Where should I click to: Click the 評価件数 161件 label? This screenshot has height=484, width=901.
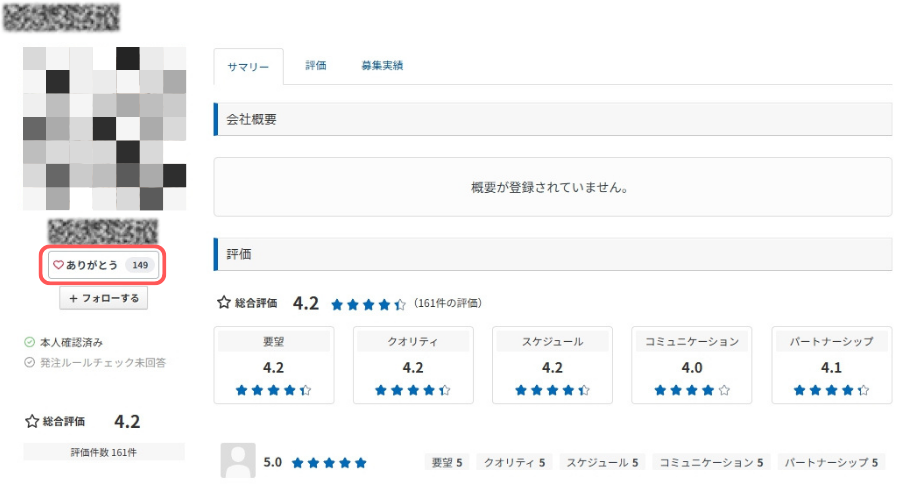coord(104,452)
